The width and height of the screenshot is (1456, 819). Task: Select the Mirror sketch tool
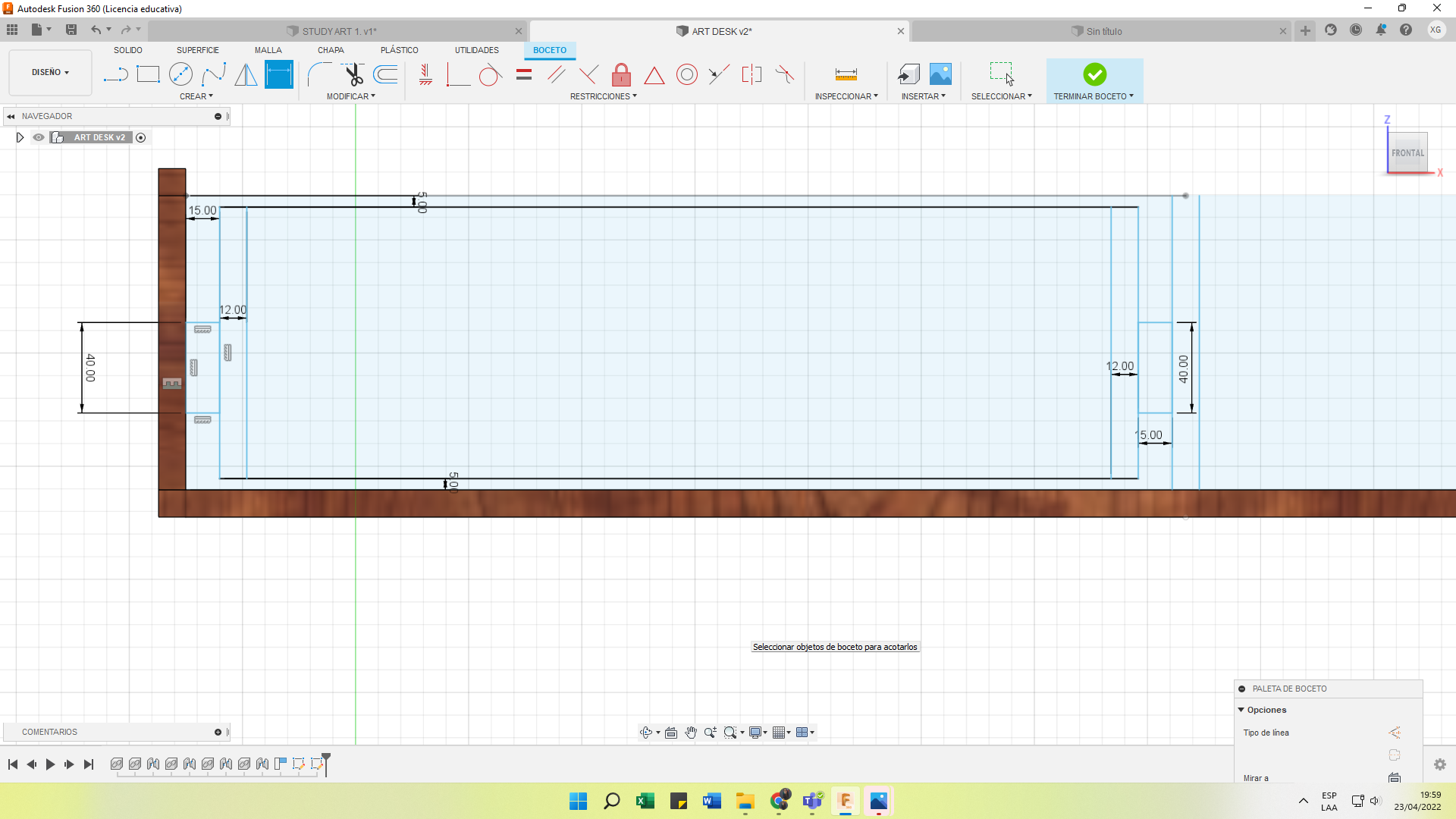point(246,74)
